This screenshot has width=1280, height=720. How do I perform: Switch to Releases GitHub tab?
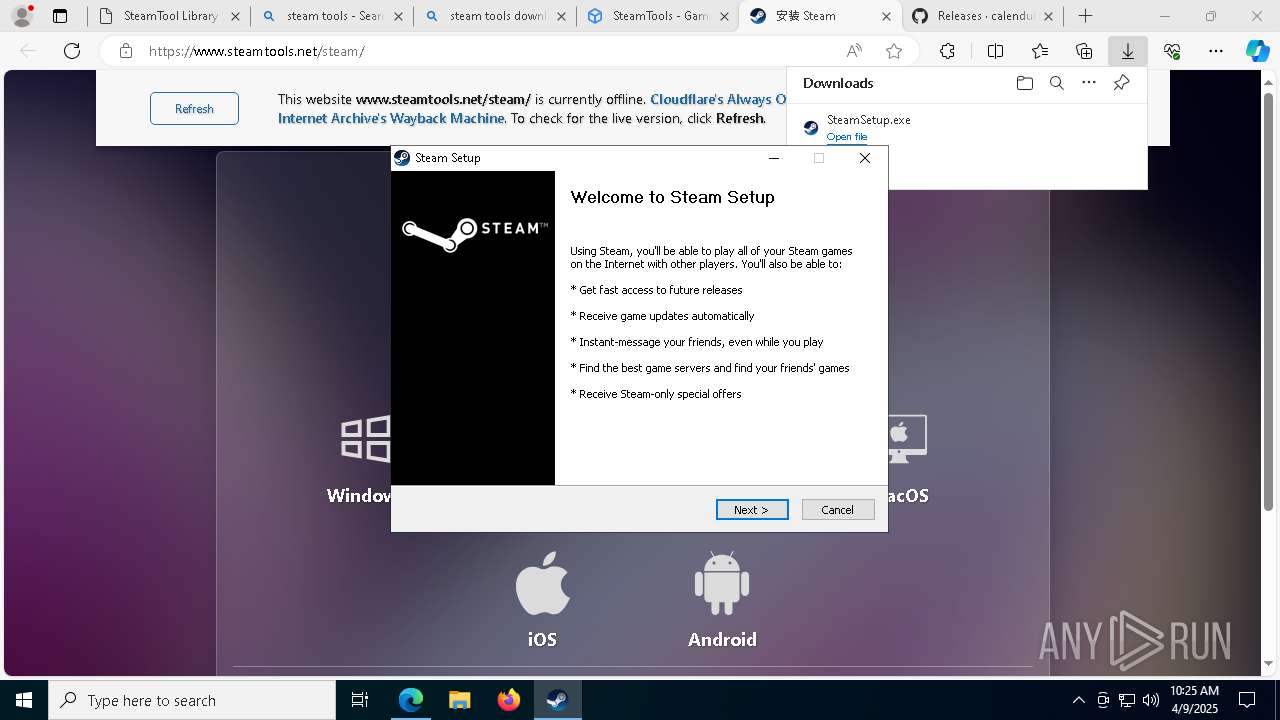pos(983,16)
